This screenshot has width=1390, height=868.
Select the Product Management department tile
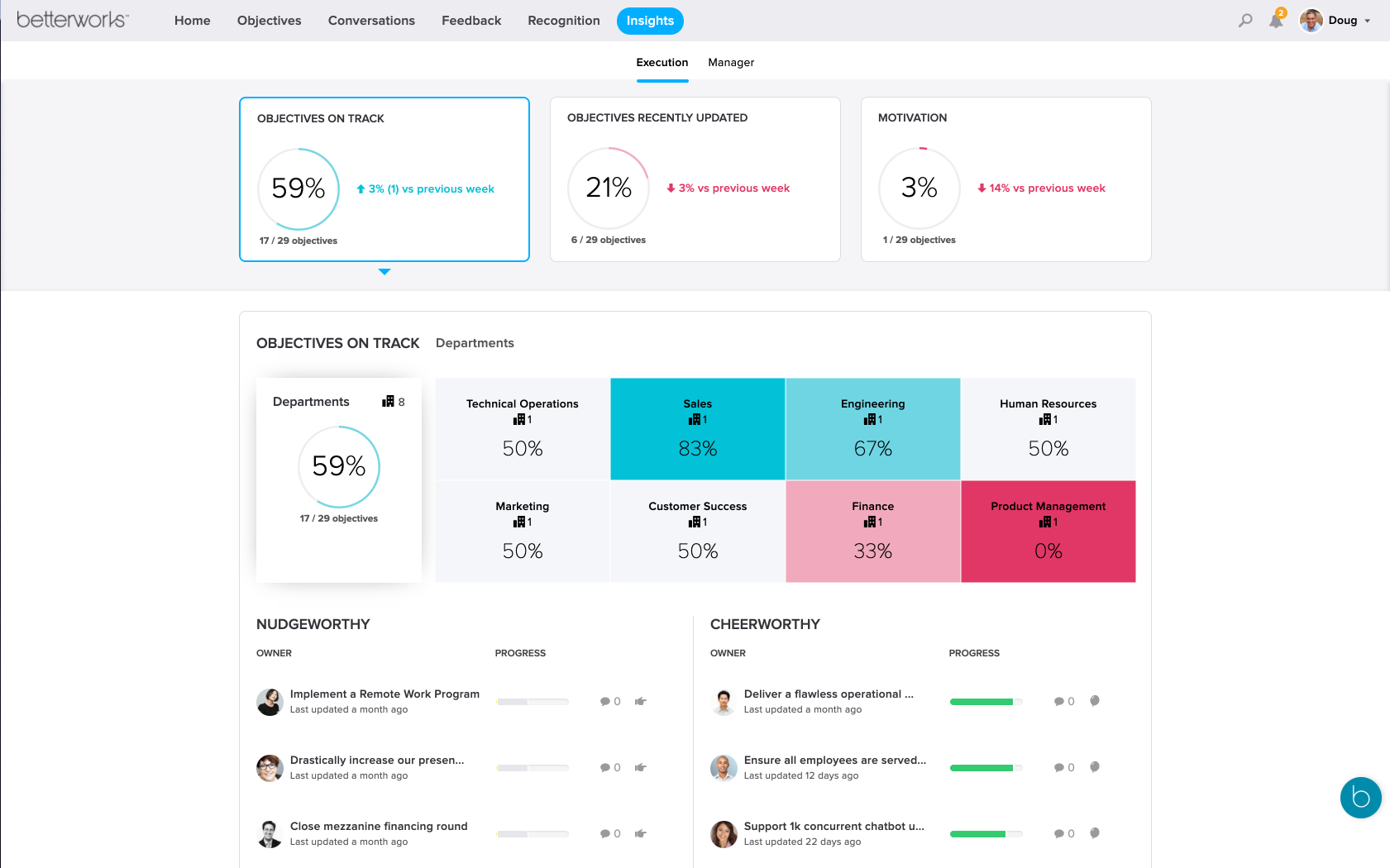point(1048,532)
